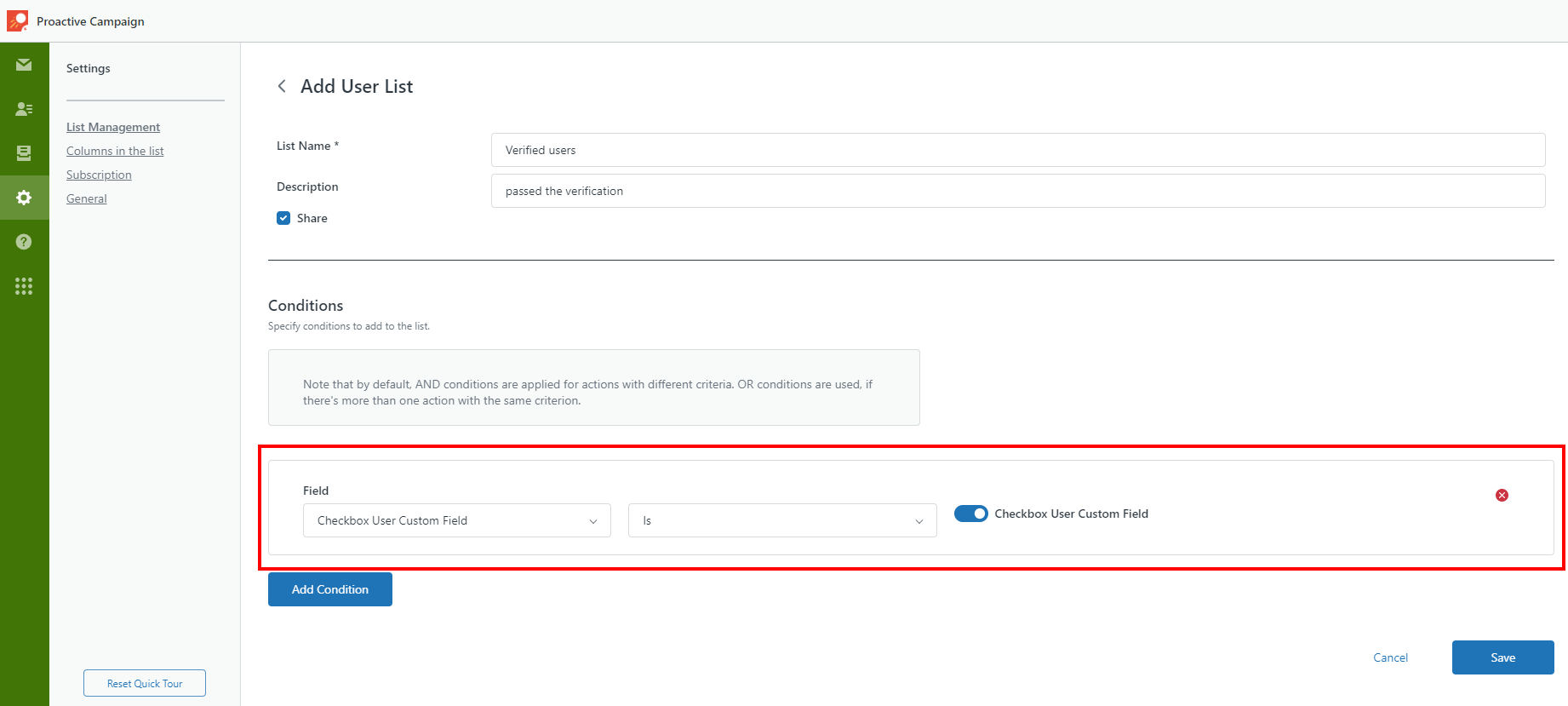Click the Settings heading in the sidebar
Viewport: 1568px width, 706px height.
coord(89,68)
